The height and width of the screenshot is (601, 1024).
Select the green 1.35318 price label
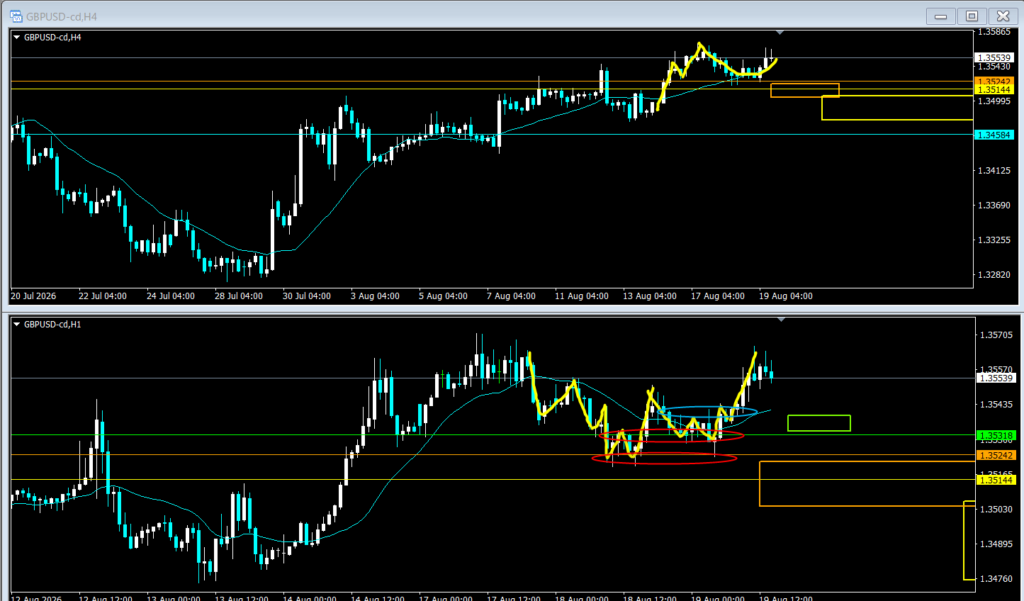click(x=995, y=435)
